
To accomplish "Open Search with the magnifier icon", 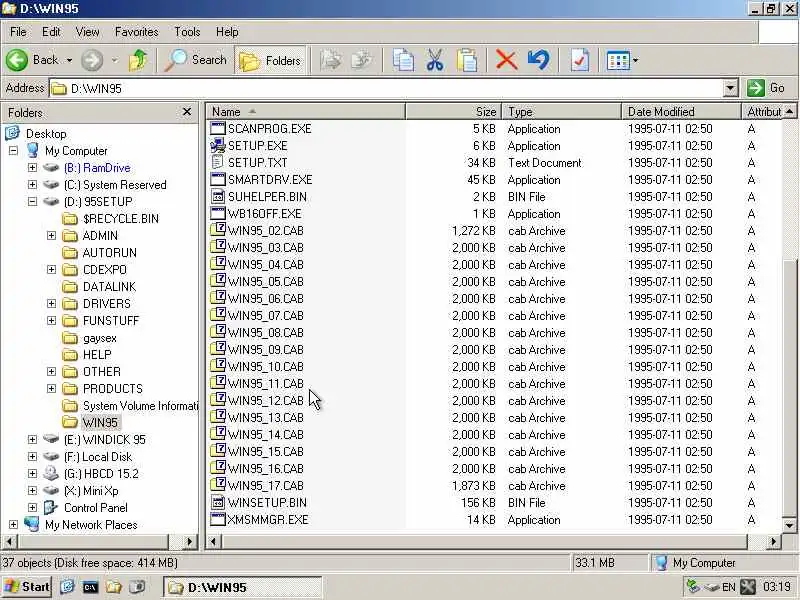I will (x=195, y=60).
